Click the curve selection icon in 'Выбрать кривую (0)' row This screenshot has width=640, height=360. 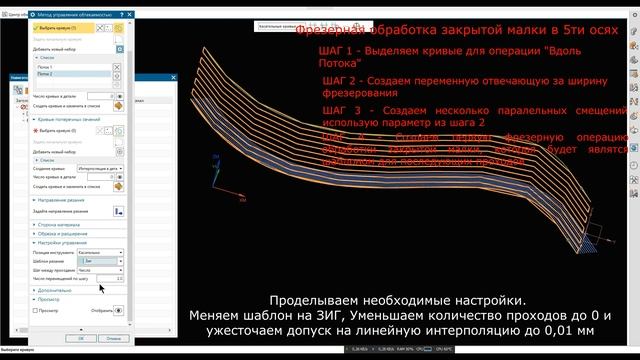[119, 131]
